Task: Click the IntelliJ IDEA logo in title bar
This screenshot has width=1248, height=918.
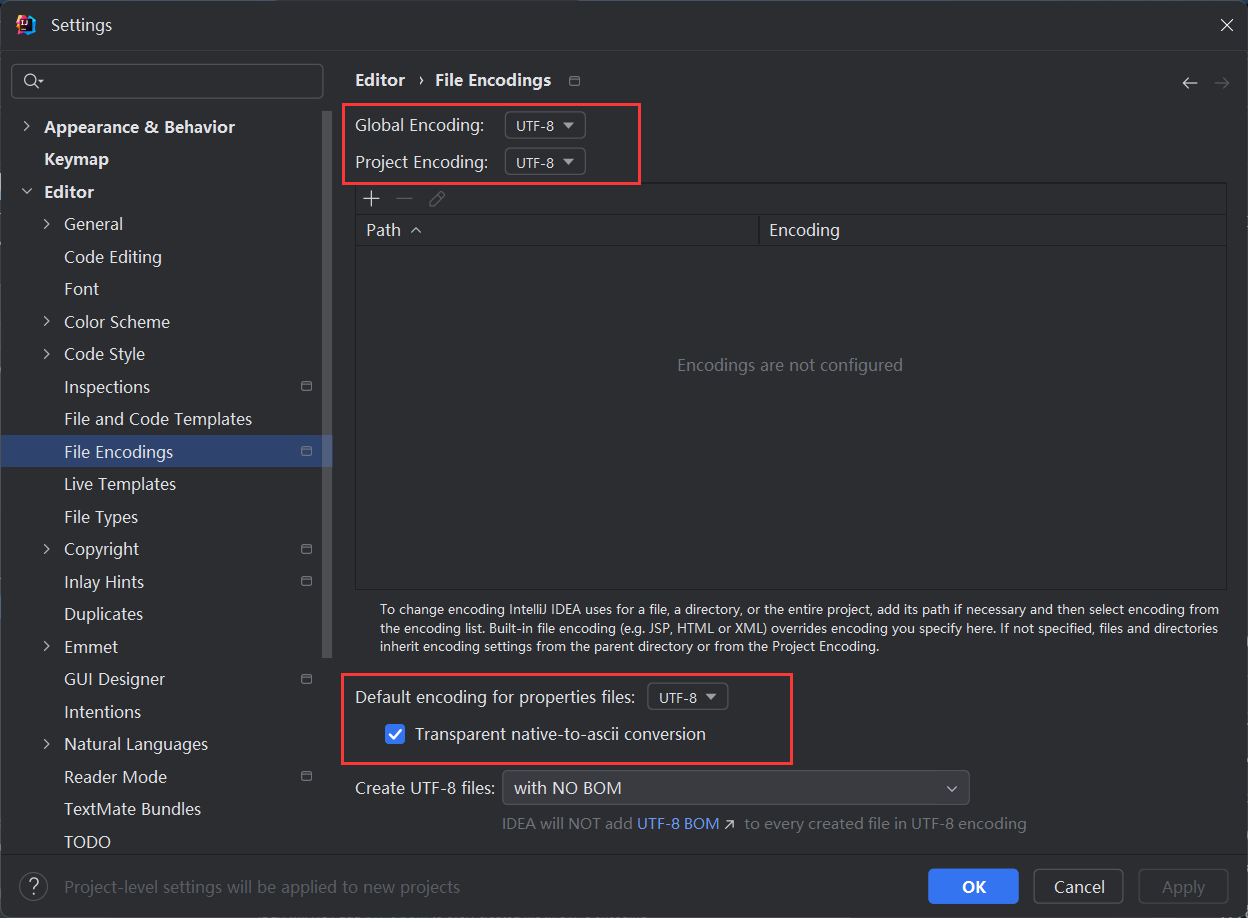Action: (x=26, y=25)
